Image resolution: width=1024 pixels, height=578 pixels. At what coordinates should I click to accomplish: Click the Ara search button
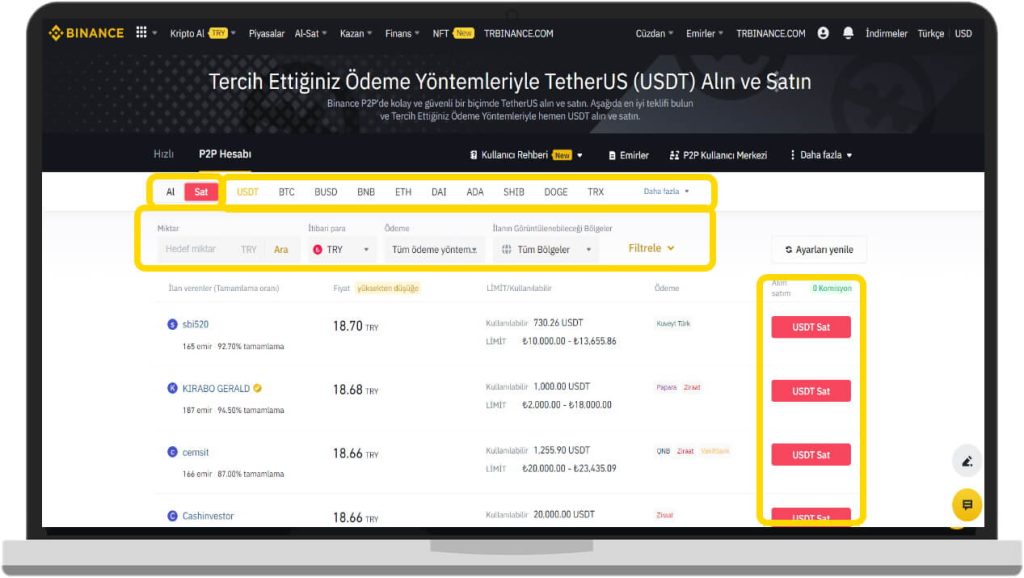[281, 249]
